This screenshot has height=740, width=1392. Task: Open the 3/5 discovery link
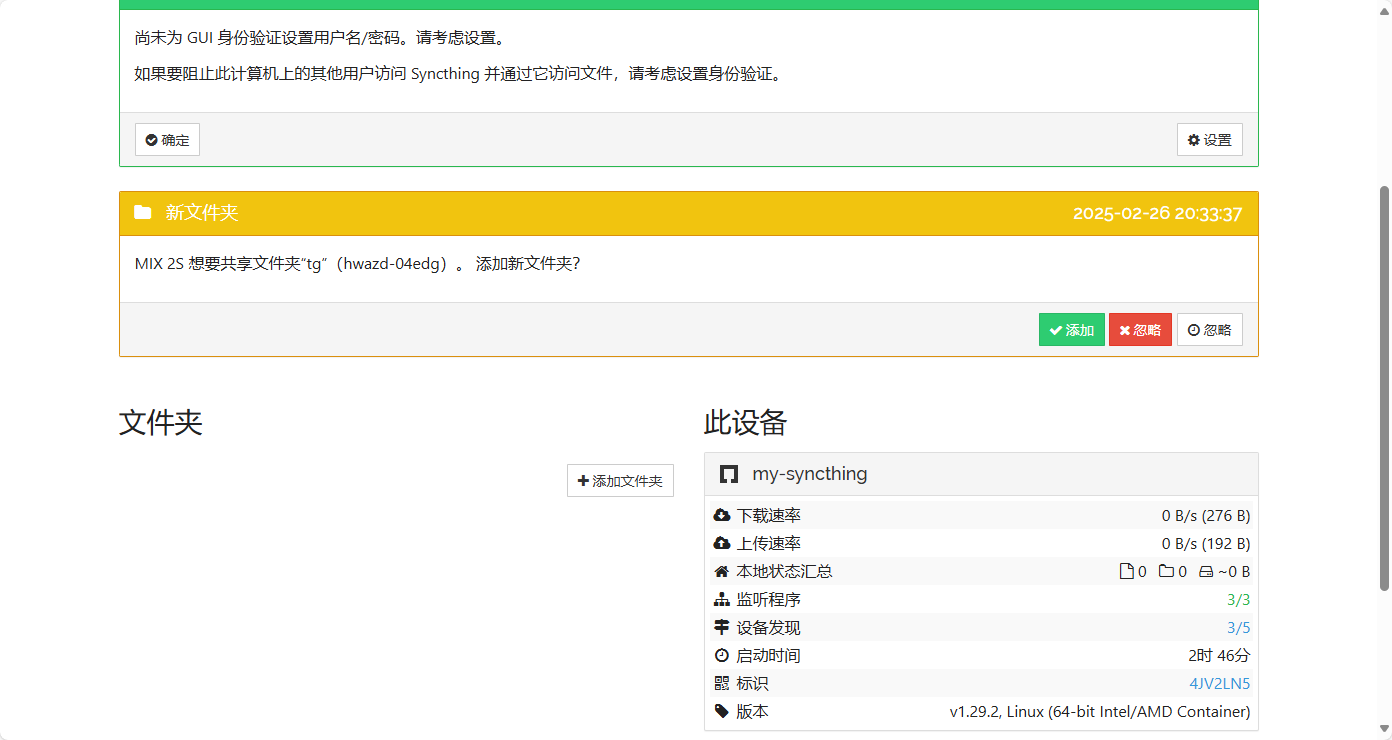(x=1238, y=628)
